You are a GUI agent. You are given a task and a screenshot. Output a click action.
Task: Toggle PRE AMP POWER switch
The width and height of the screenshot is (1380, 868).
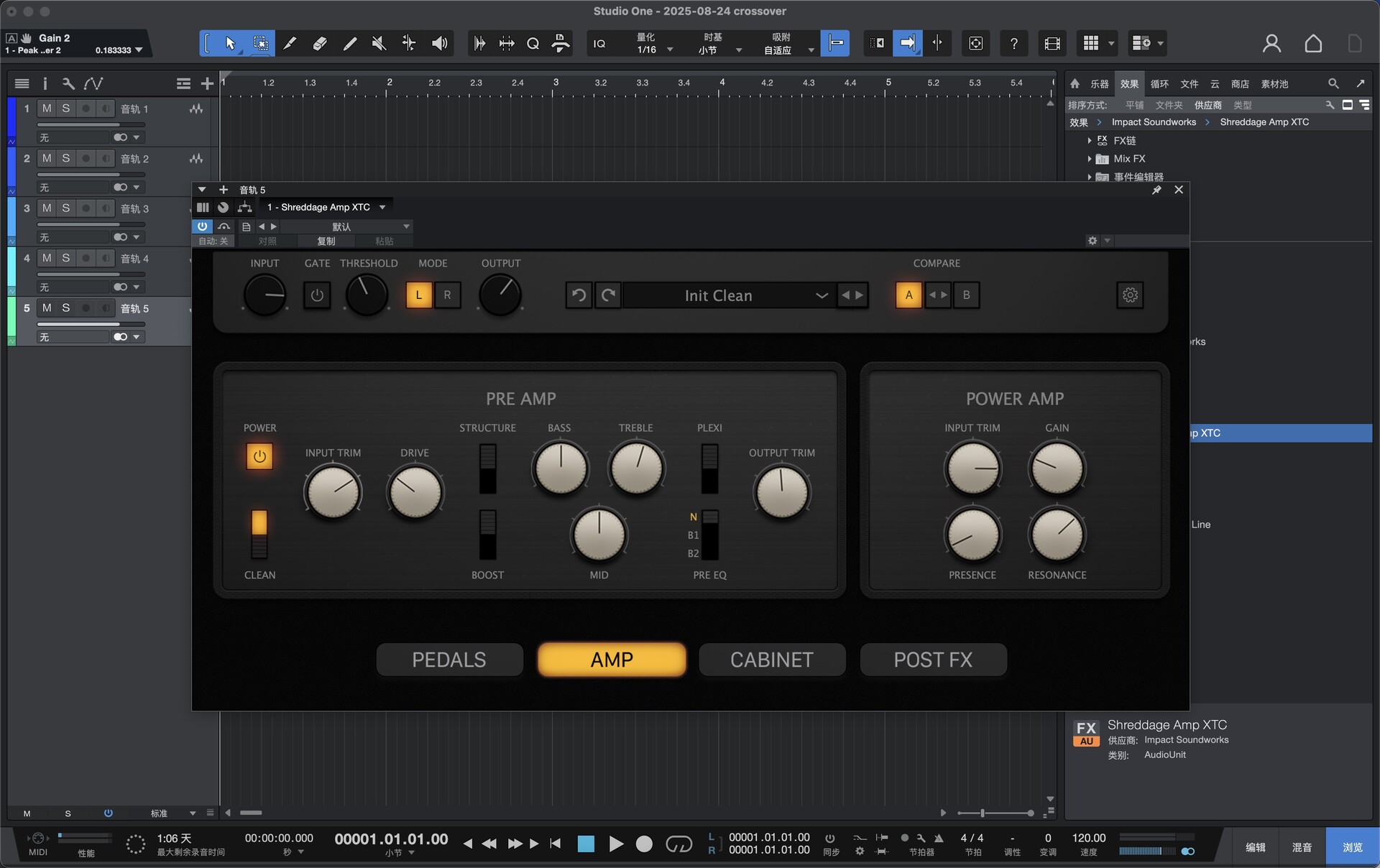[259, 456]
